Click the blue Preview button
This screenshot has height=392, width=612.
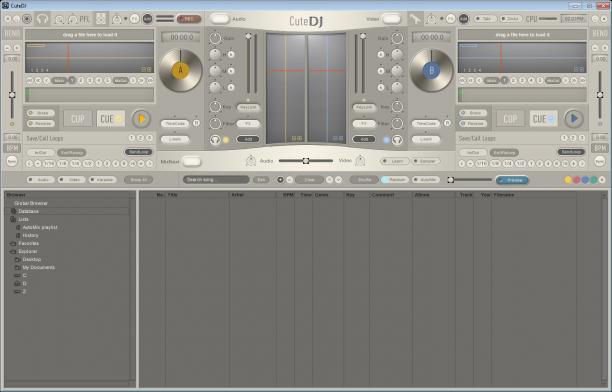512,180
